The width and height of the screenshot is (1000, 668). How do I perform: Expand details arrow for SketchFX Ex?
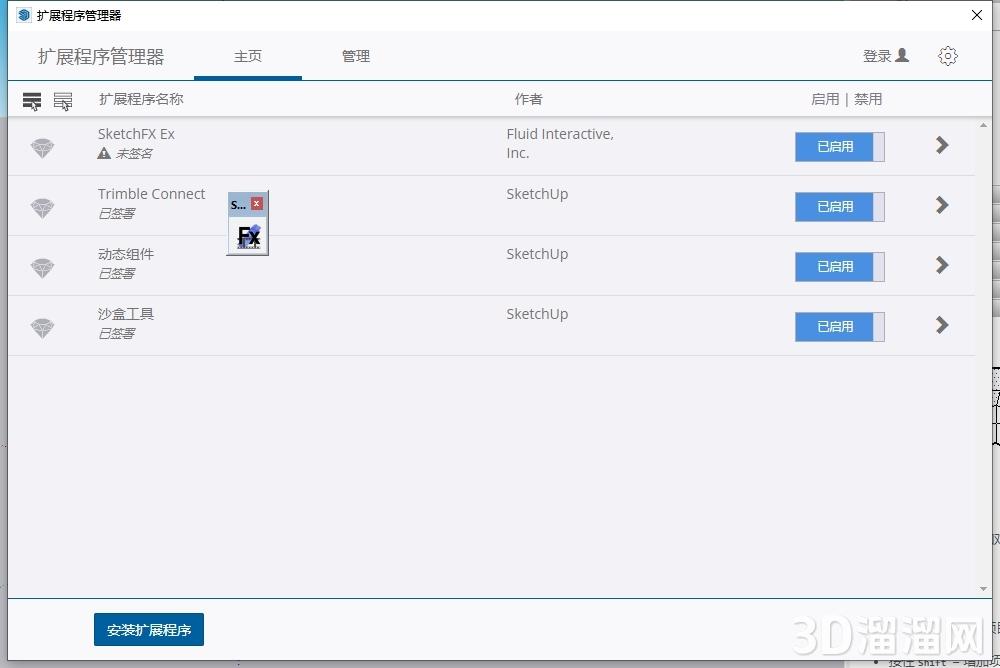942,145
